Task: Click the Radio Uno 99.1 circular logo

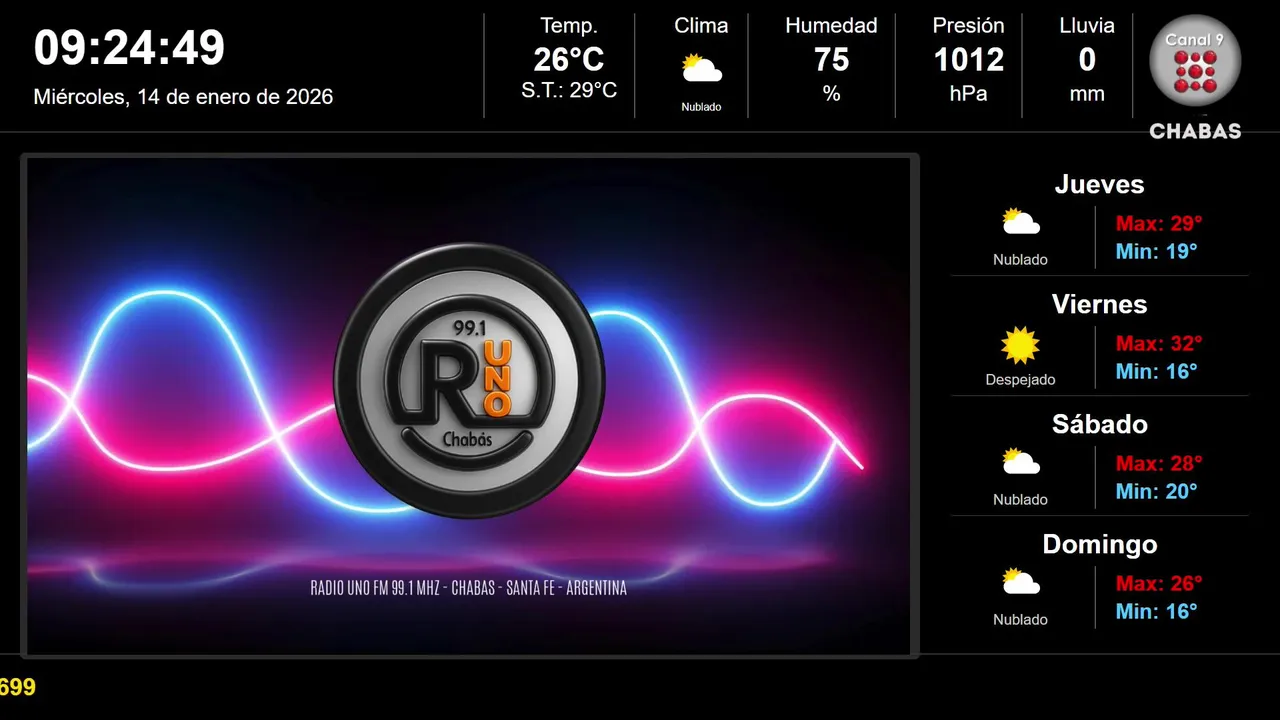Action: (469, 381)
